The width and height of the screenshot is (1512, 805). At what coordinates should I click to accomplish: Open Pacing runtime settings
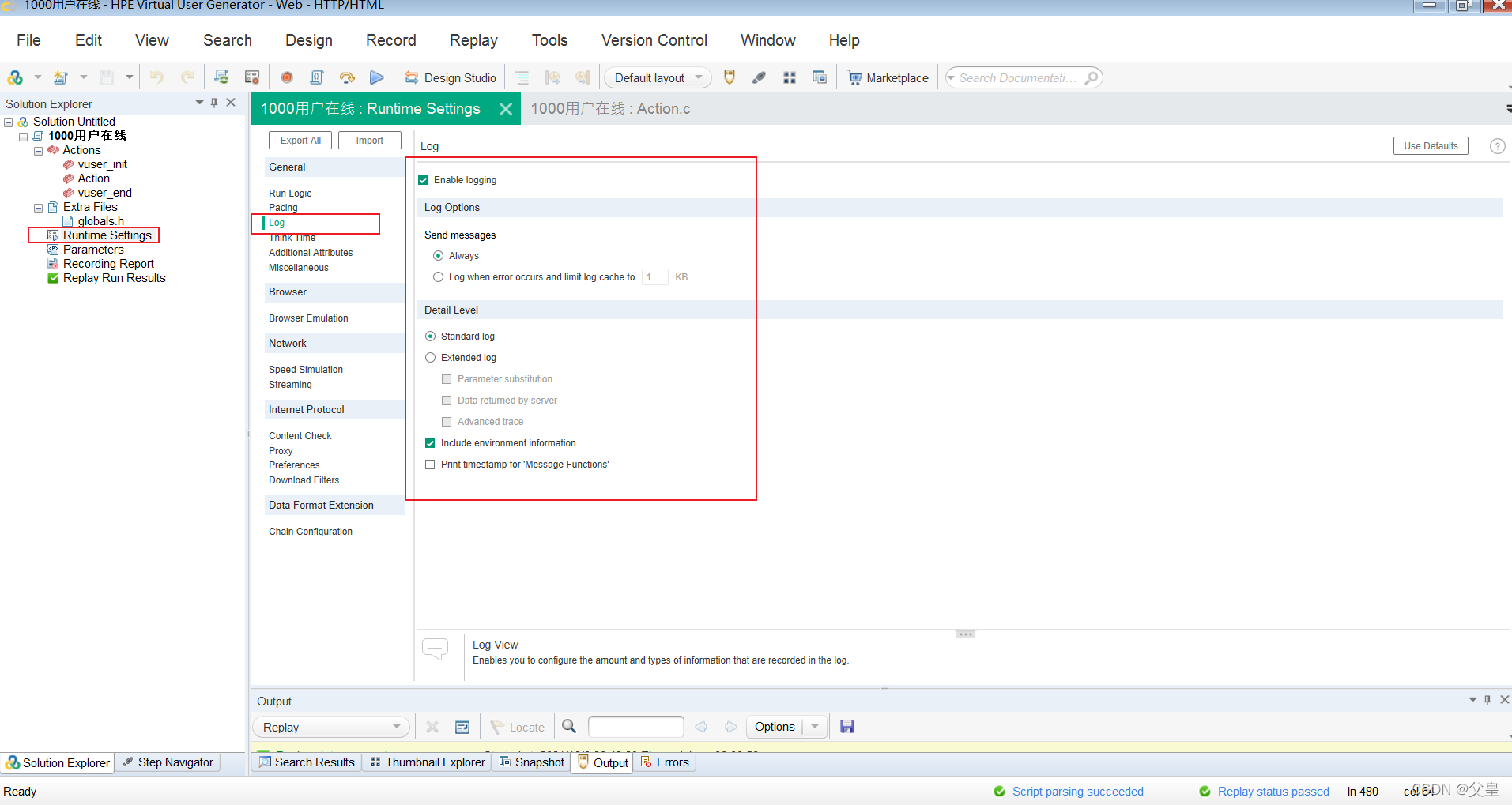283,208
